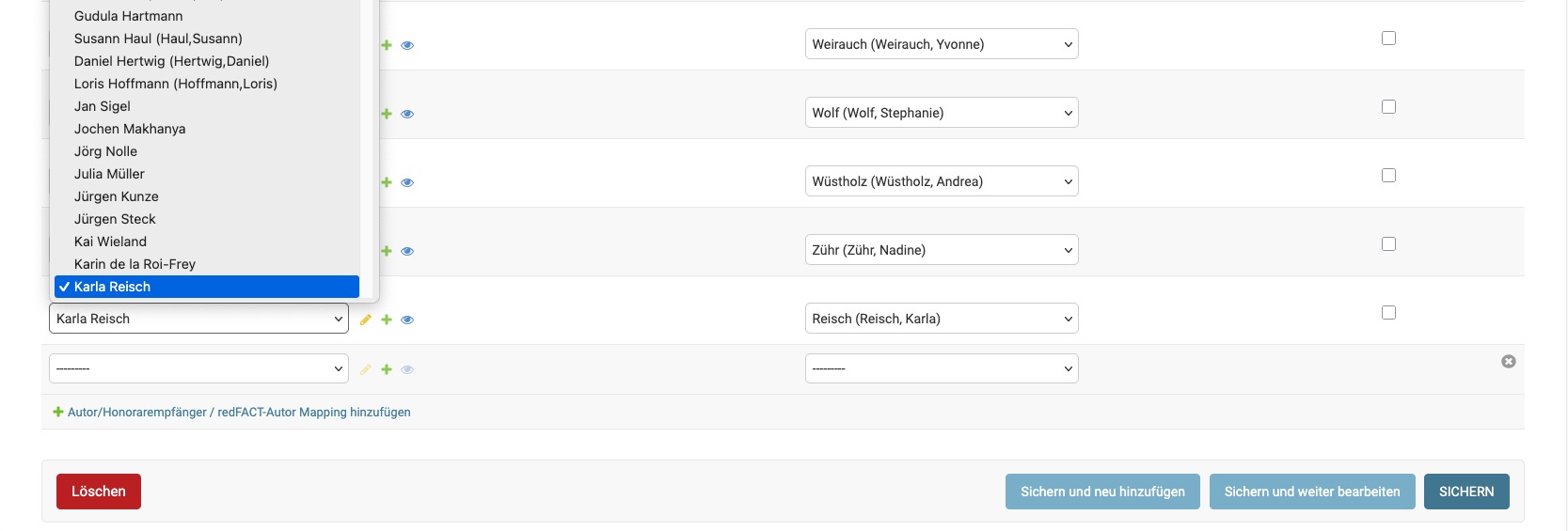The height and width of the screenshot is (531, 1568).
Task: Enable the checkbox for Reisch (Reisch, Karla)
Action: (1388, 313)
